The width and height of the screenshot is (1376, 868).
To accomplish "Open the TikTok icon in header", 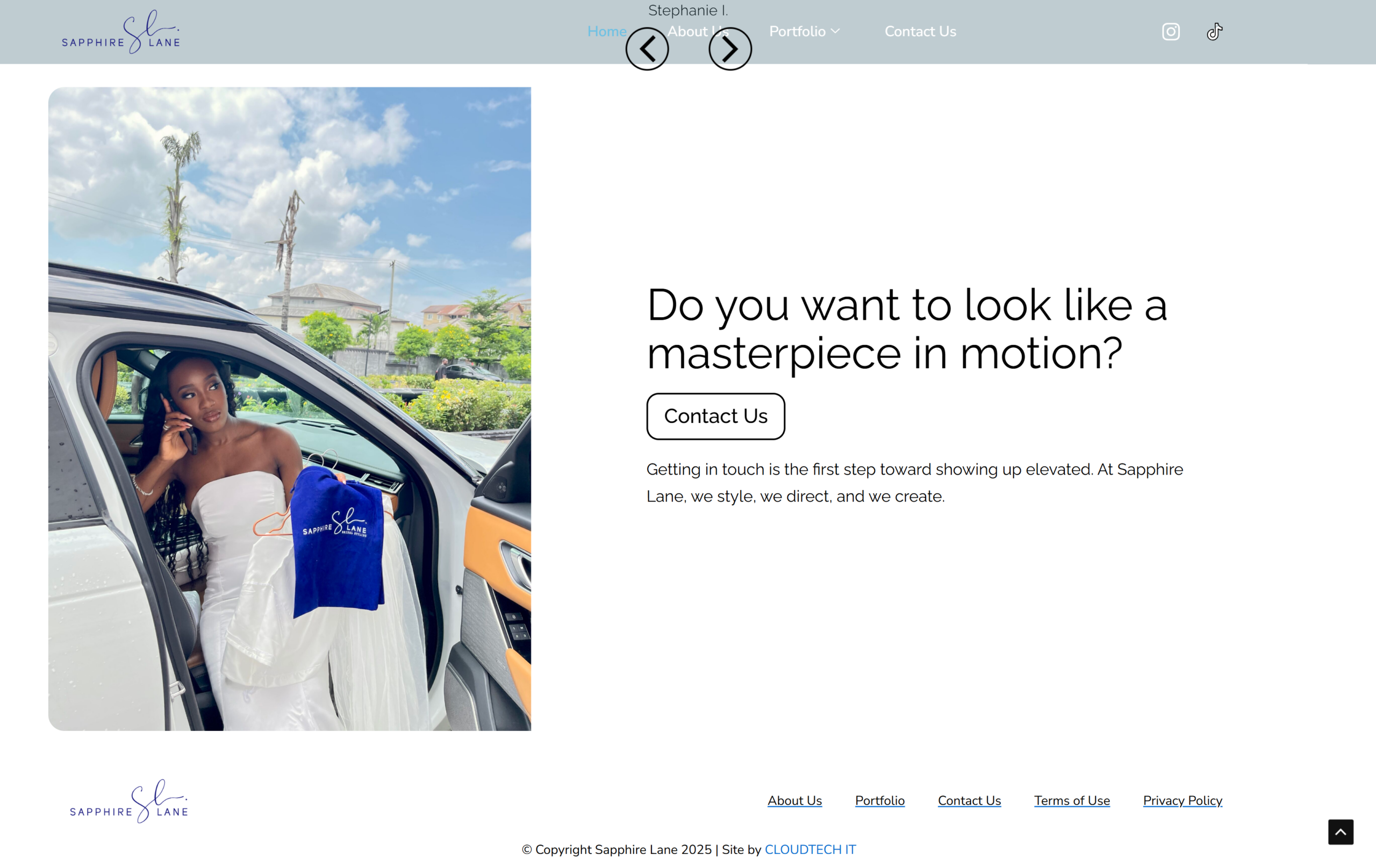I will (1214, 31).
